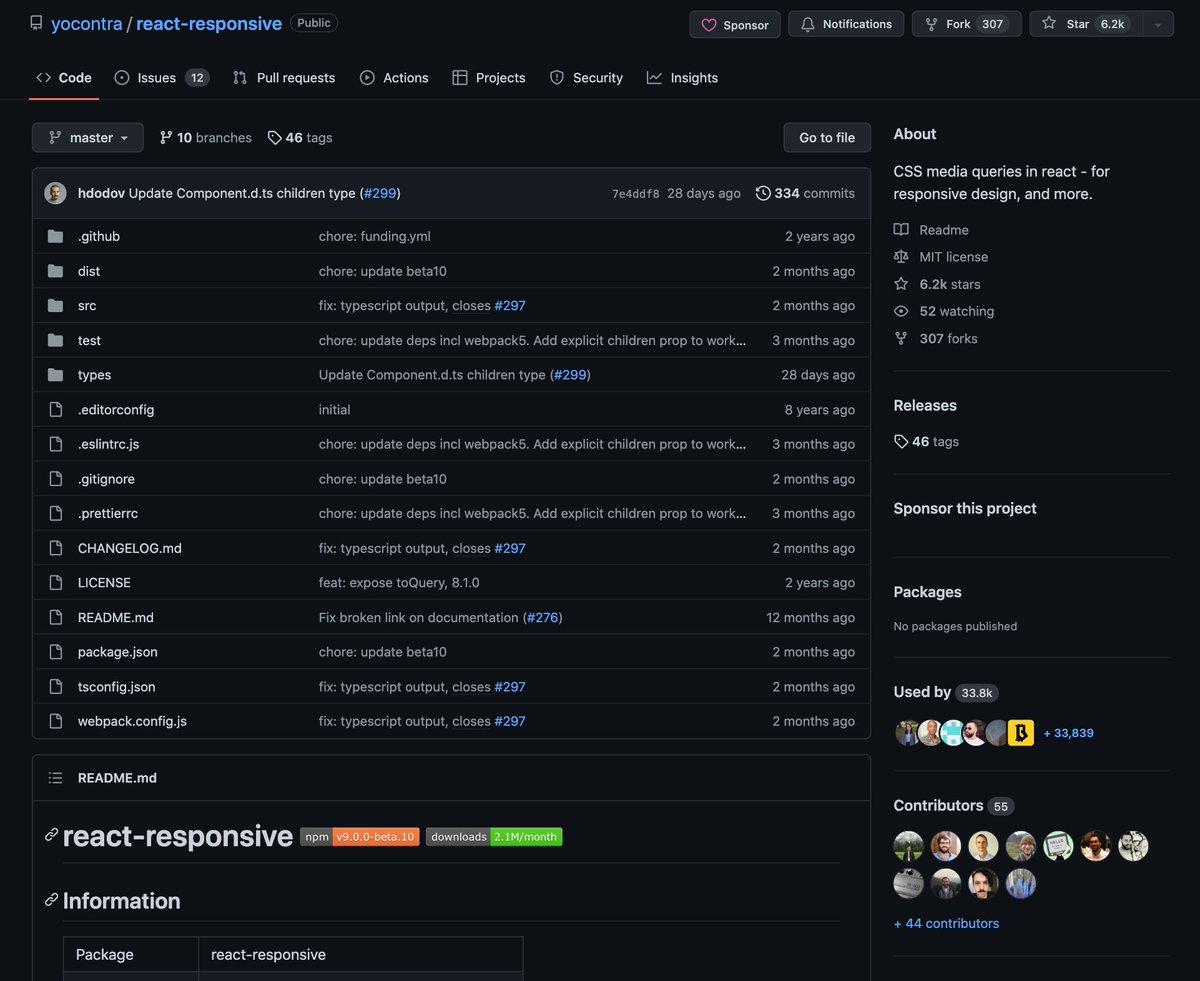The width and height of the screenshot is (1200, 981).
Task: Open the Readme via the book icon
Action: click(901, 229)
